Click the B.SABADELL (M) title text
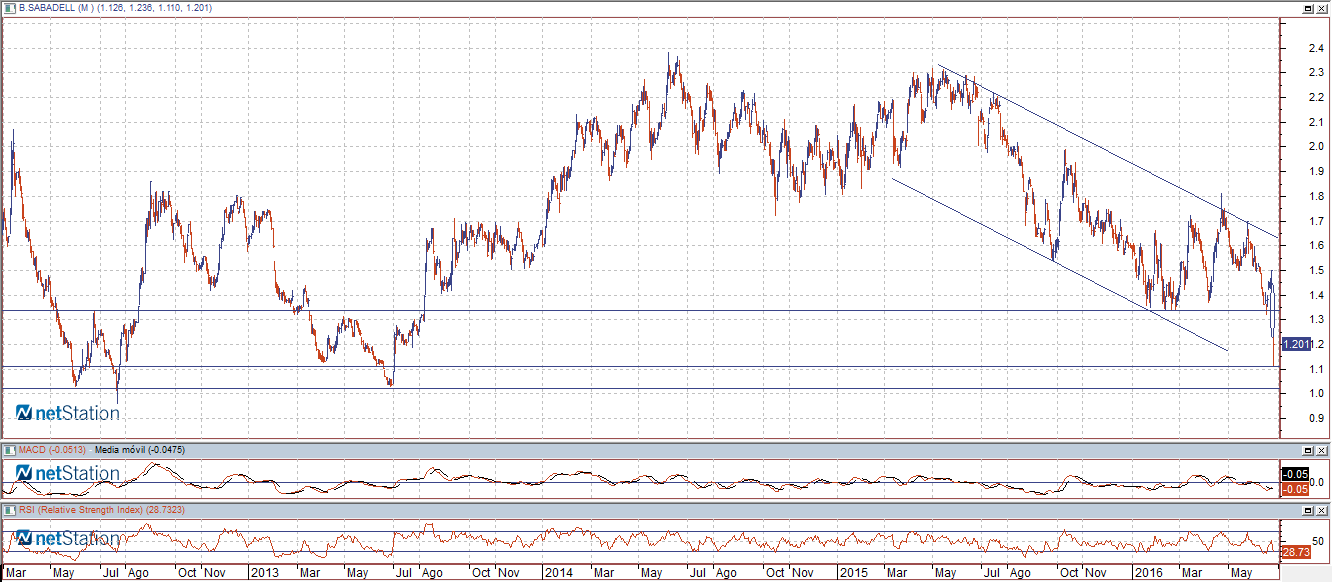The height and width of the screenshot is (582, 1332). (x=55, y=7)
